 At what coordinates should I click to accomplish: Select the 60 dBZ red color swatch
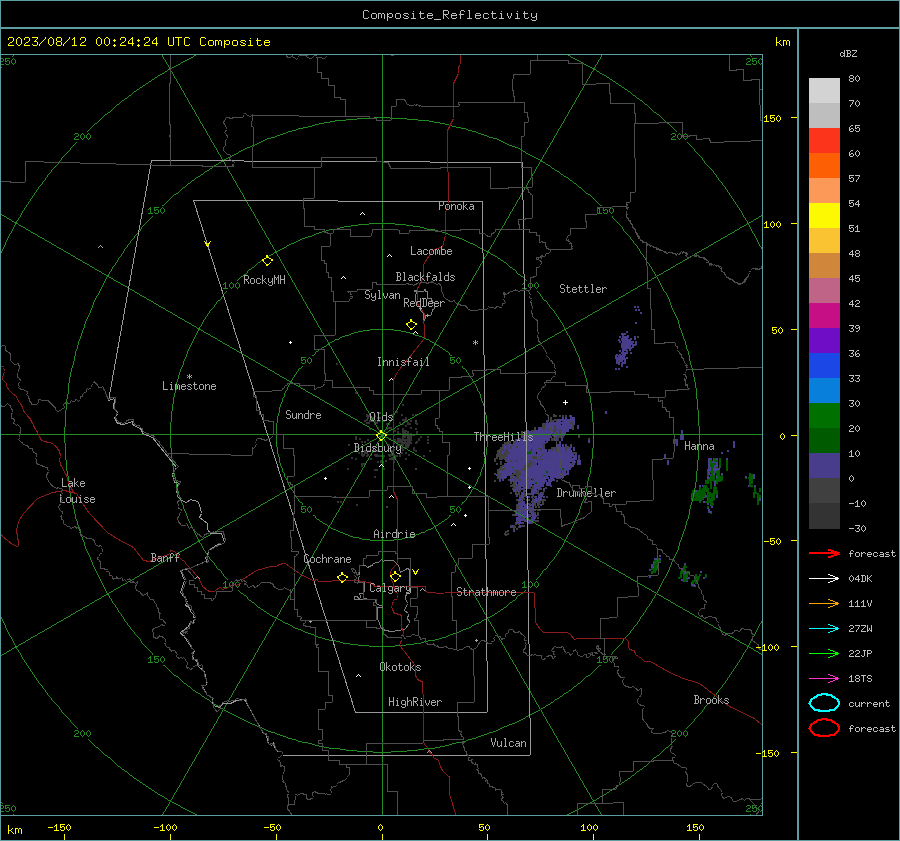tap(824, 141)
